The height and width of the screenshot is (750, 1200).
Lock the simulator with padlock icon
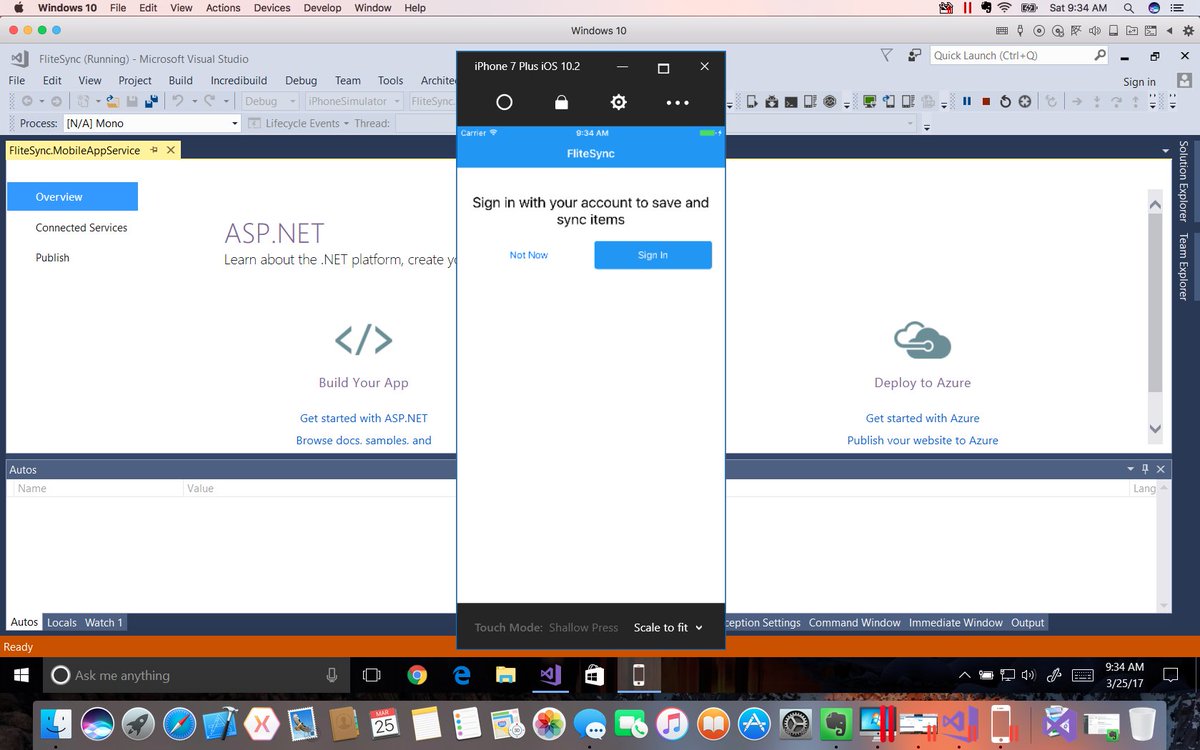(561, 102)
